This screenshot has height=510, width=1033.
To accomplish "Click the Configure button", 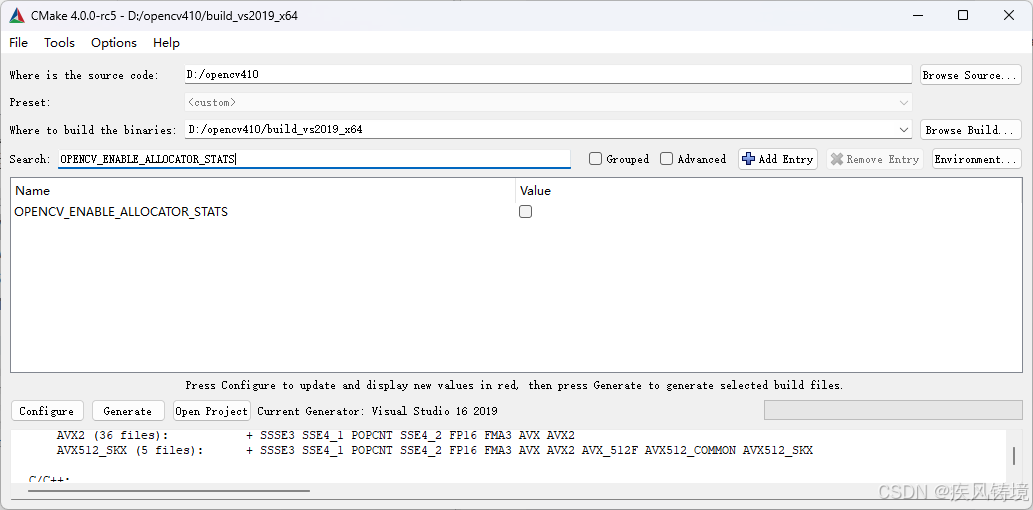I will point(47,411).
